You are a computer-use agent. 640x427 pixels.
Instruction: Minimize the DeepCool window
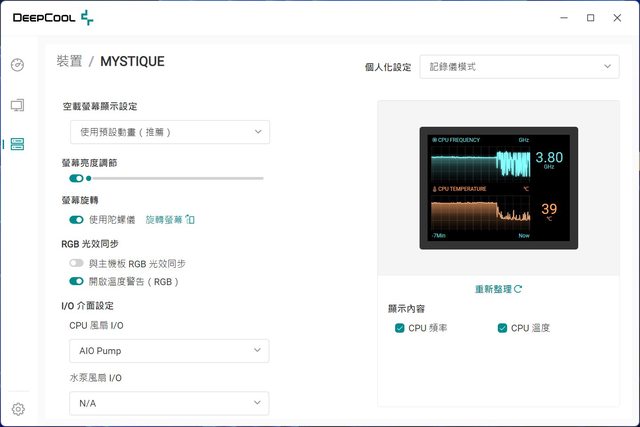(562, 17)
